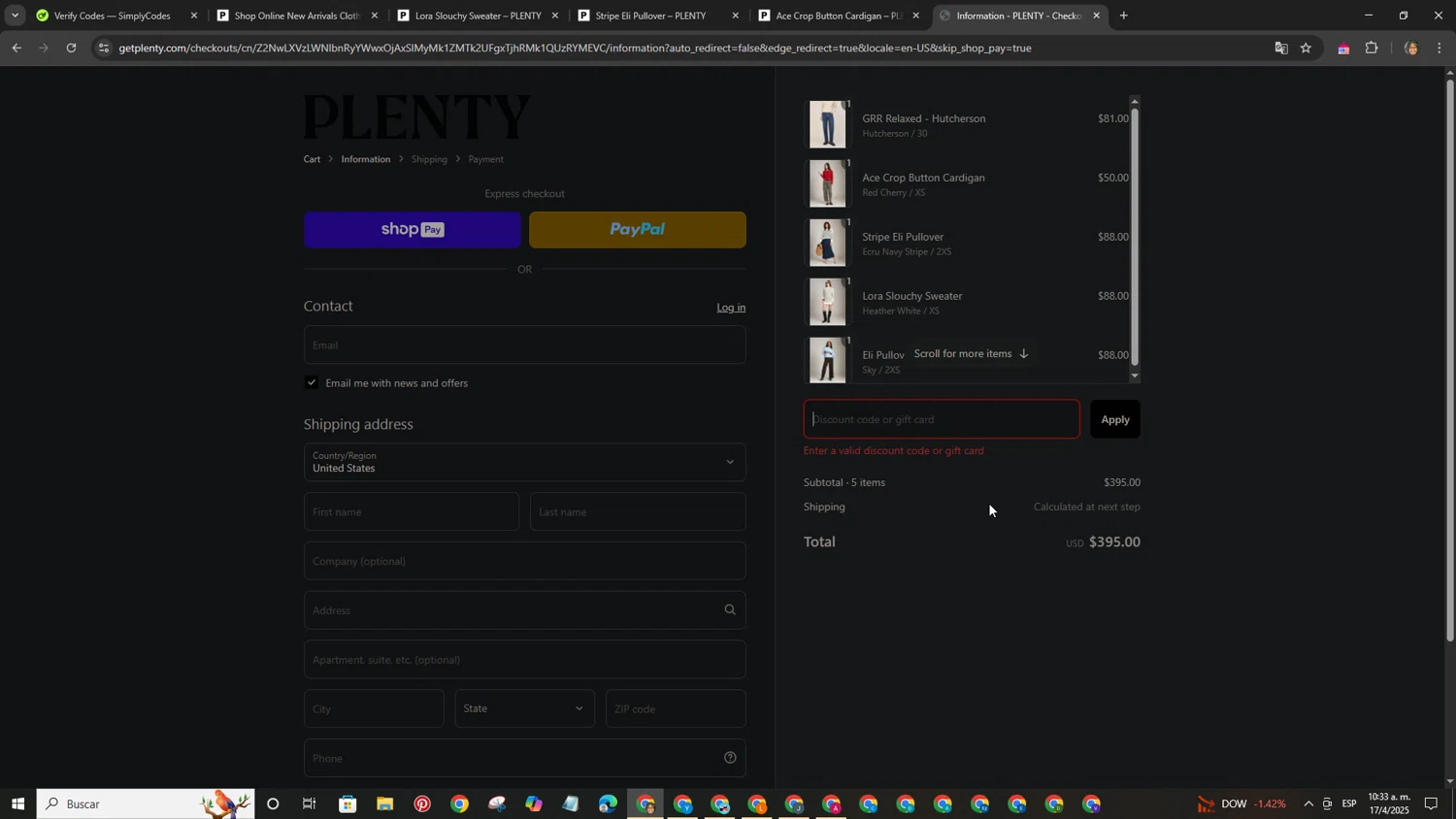The width and height of the screenshot is (1456, 819).
Task: Click the browser back arrow
Action: pyautogui.click(x=17, y=48)
